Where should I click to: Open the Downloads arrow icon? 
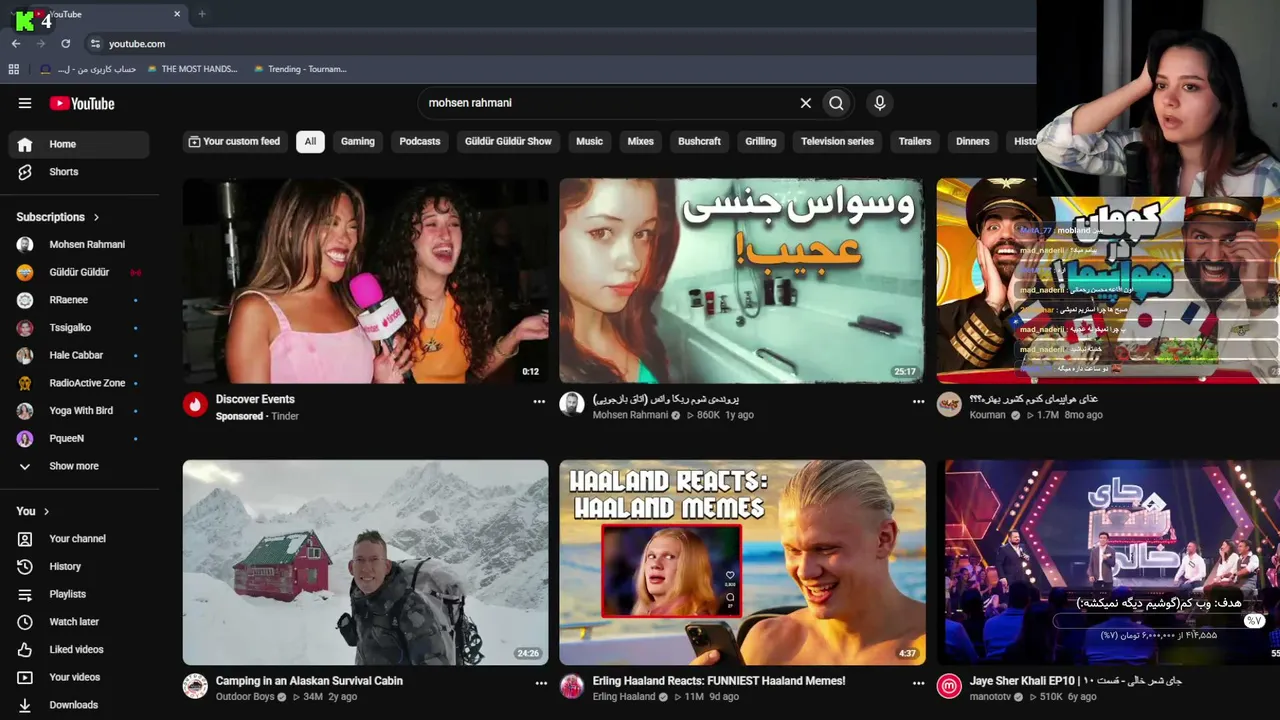(x=25, y=705)
